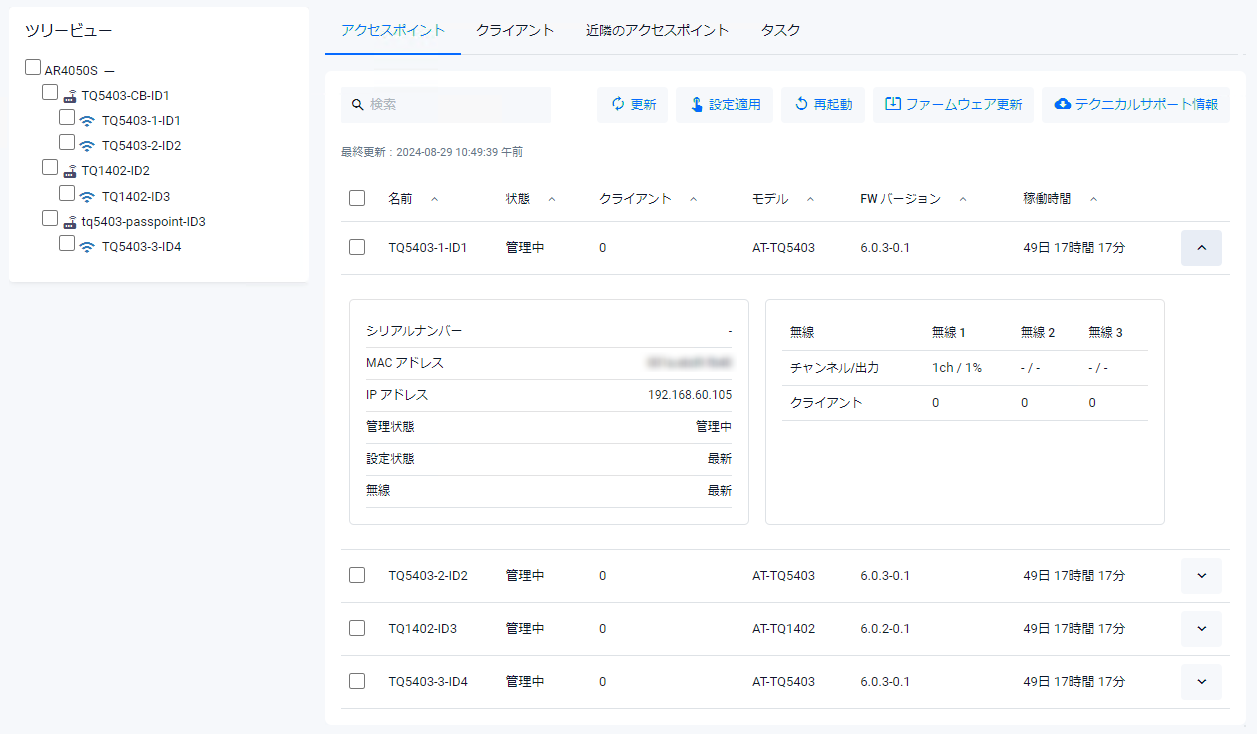Screen dimensions: 1257x734
Task: Click the router icon beside TQ5403-CB-ID1
Action: [70, 96]
